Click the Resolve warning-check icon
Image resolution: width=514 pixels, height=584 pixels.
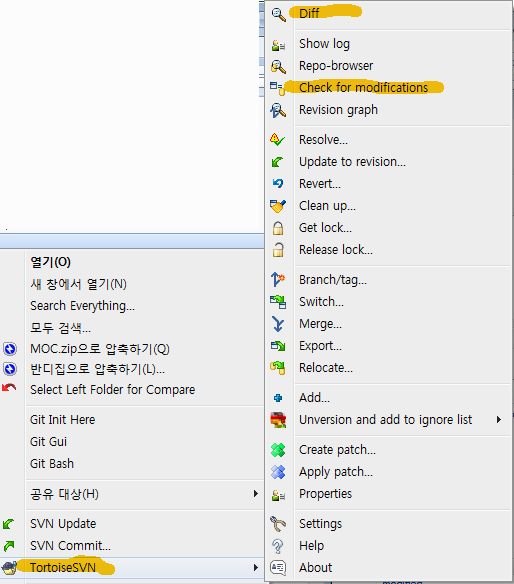click(x=277, y=140)
